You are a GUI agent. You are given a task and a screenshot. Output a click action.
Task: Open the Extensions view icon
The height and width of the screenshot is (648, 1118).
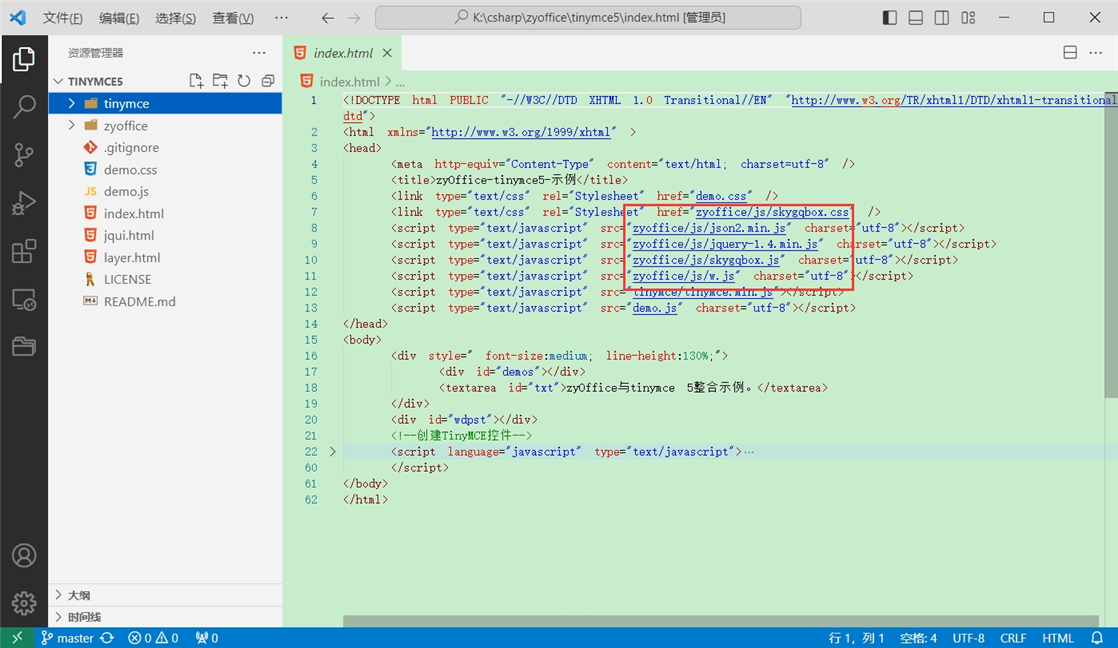click(x=24, y=252)
